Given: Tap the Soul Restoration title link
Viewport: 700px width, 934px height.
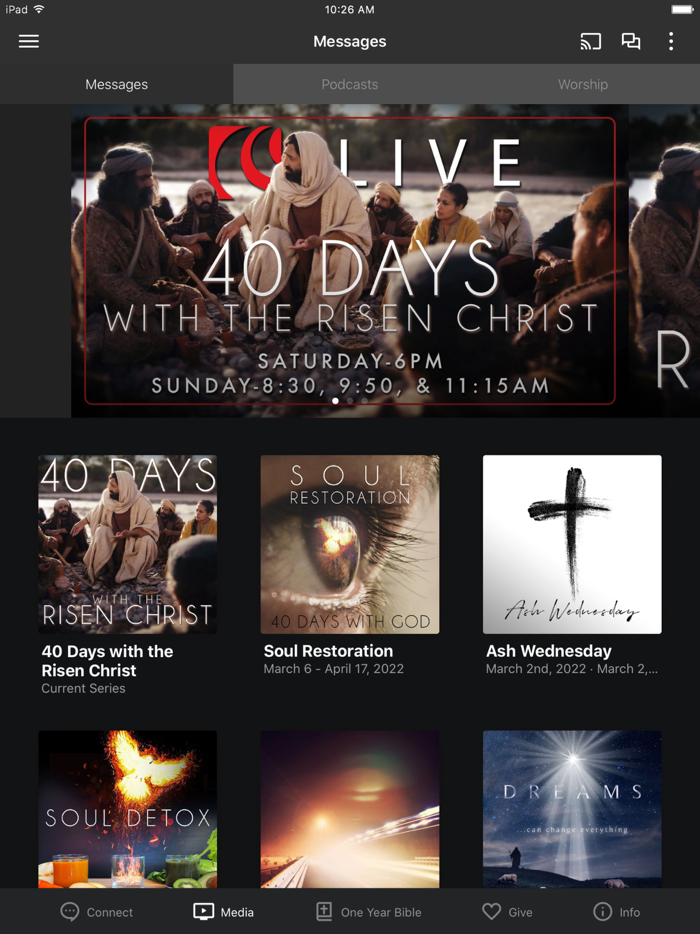Looking at the screenshot, I should pos(328,651).
